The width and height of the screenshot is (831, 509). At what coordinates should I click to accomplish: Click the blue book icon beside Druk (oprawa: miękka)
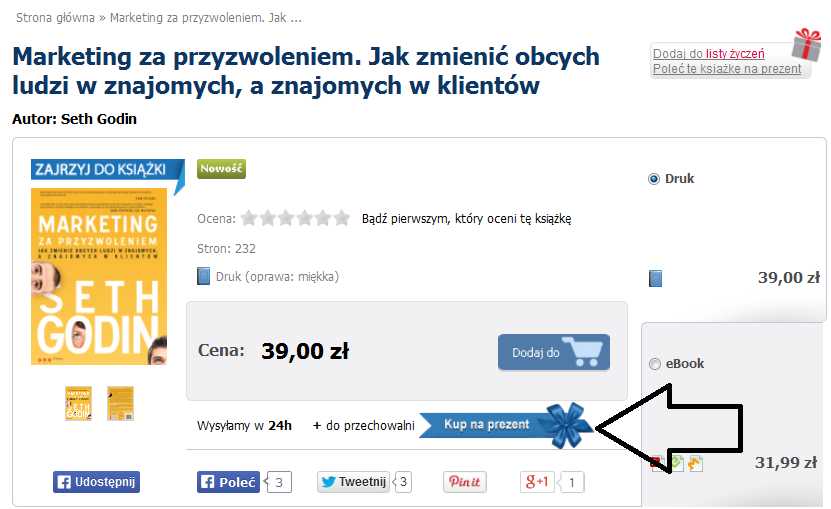pyautogui.click(x=204, y=276)
